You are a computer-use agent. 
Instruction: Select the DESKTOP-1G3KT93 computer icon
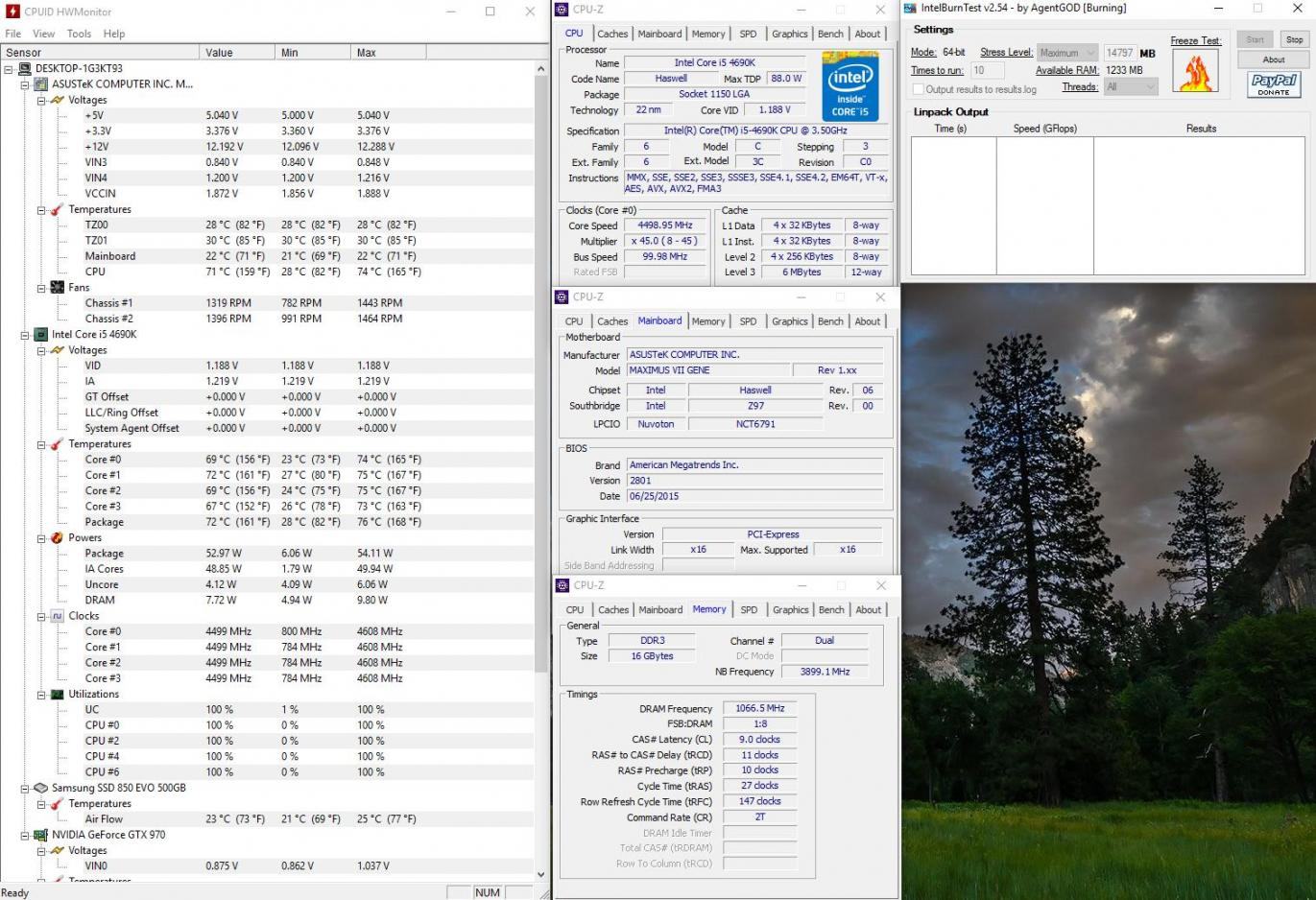click(x=25, y=69)
